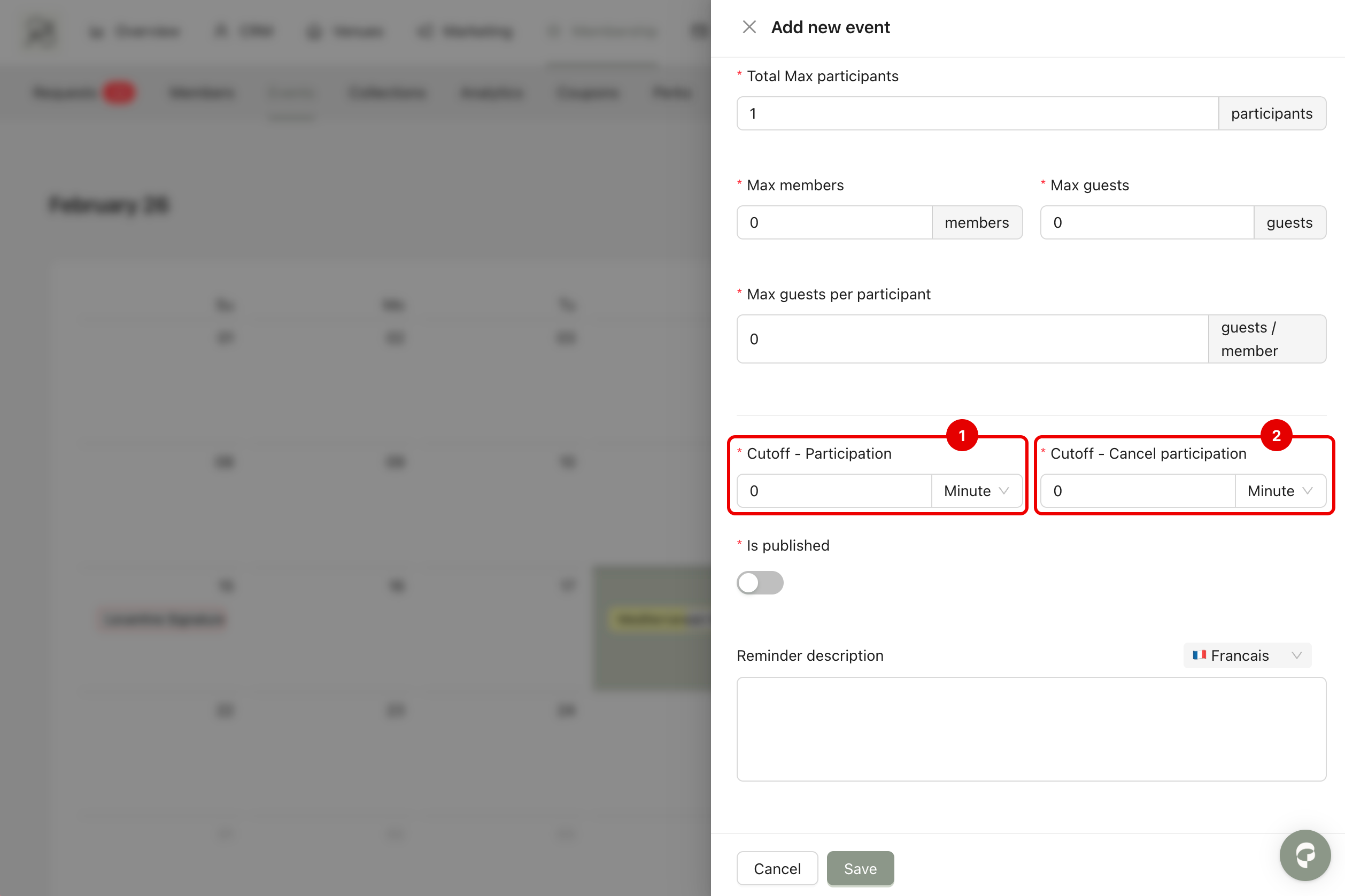Focus Max guests per participant field
Screen dimensions: 1345x896
971,339
